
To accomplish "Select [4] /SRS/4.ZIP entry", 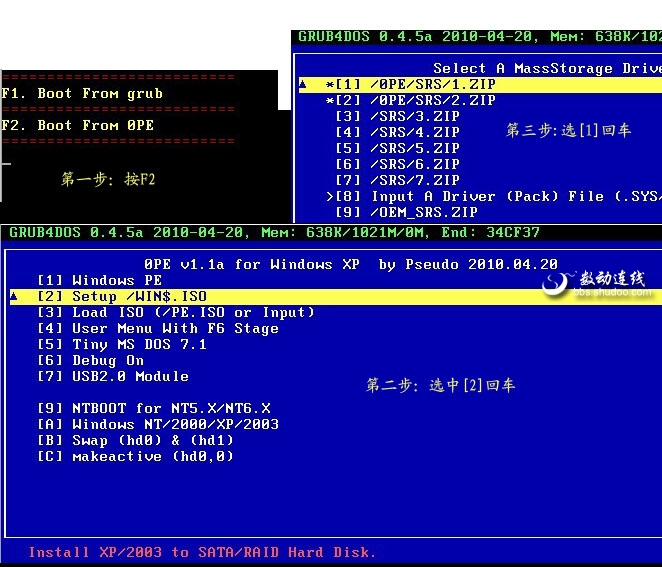I will [x=397, y=132].
